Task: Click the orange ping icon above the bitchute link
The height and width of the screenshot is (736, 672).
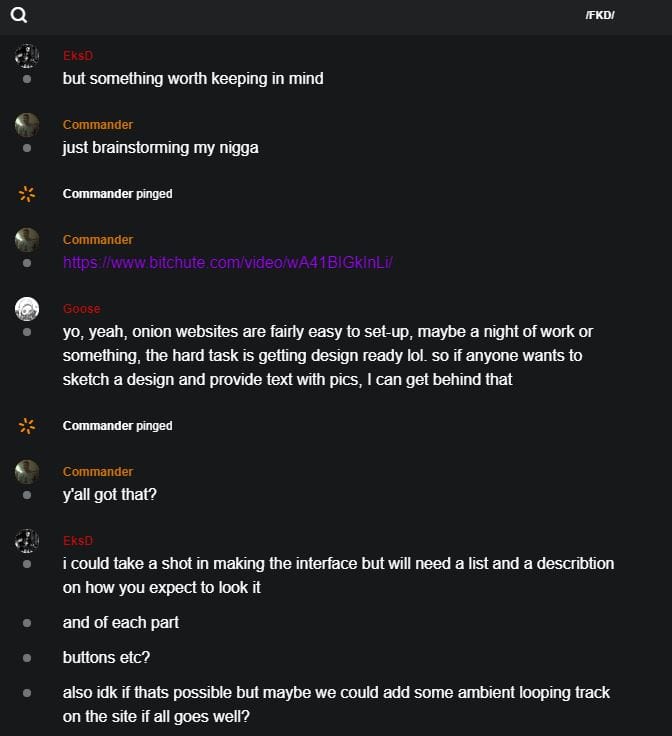Action: (x=27, y=194)
